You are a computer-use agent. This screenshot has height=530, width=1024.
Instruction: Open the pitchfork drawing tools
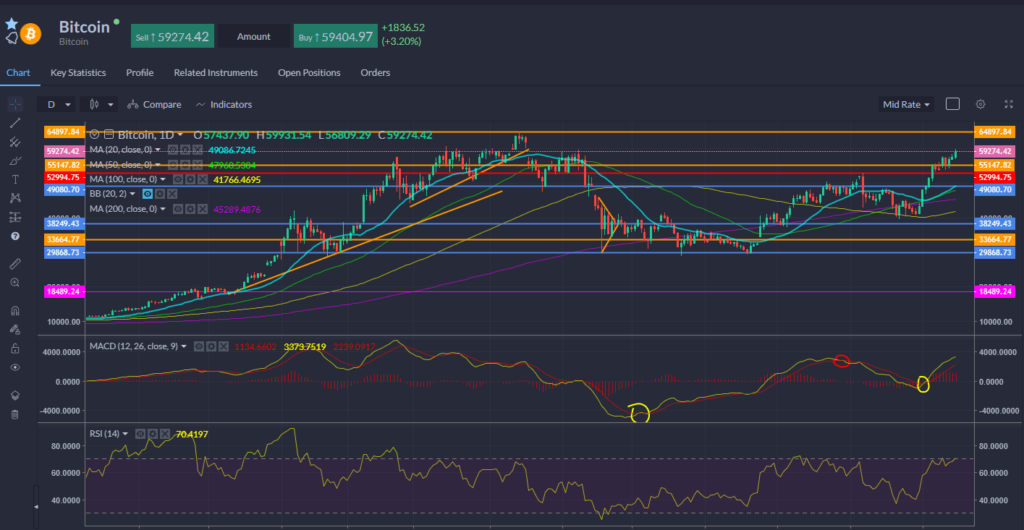pos(15,142)
